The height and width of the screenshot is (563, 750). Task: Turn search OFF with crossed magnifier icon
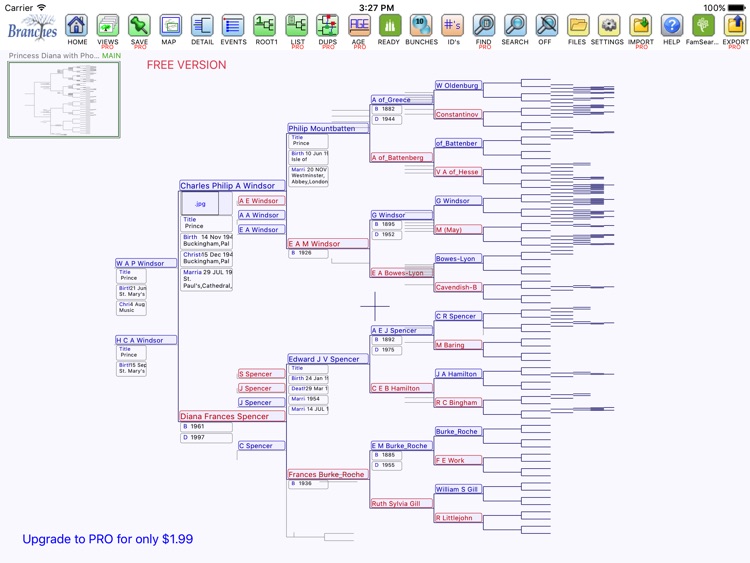(x=546, y=26)
